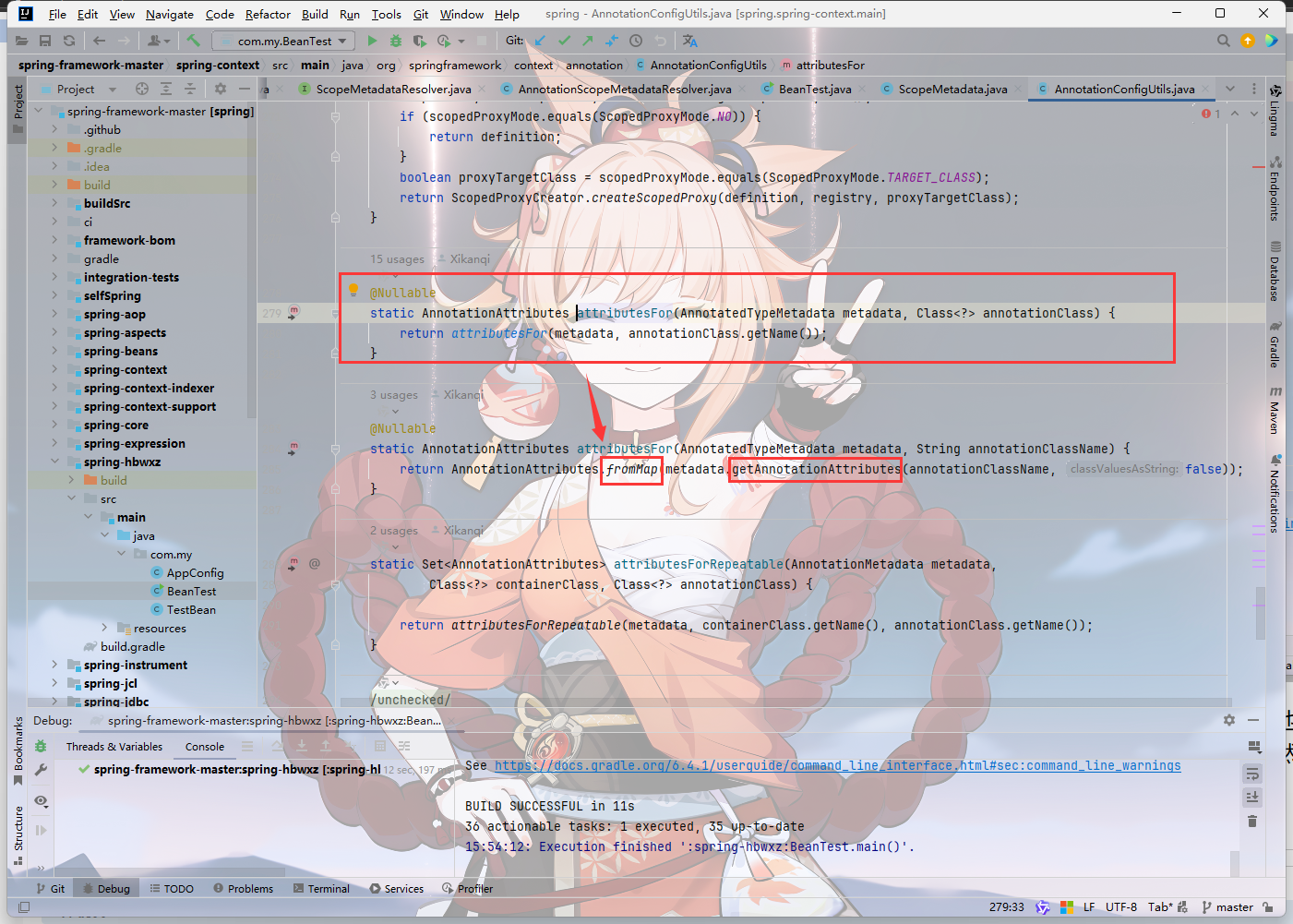
Task: Open the Endpoints tool window
Action: [x=1275, y=187]
